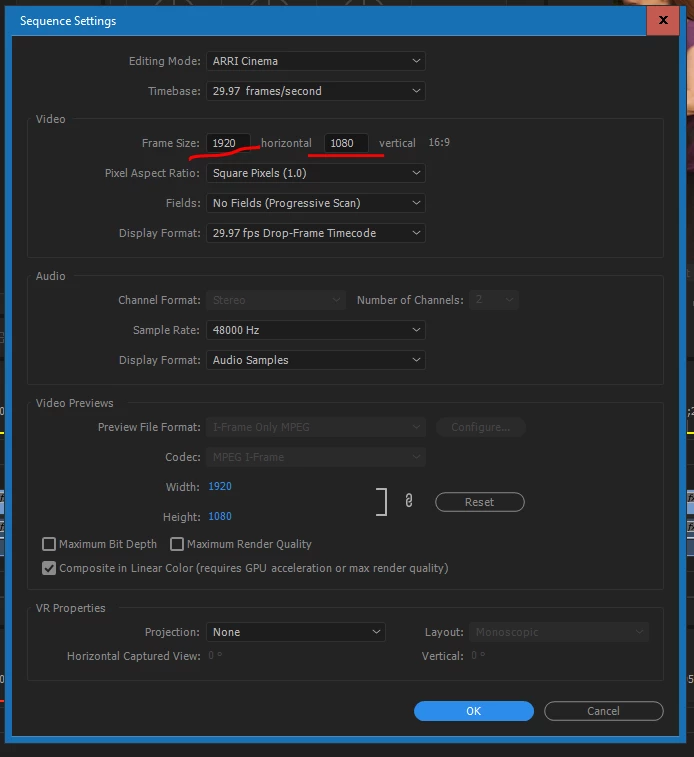Image resolution: width=694 pixels, height=757 pixels.
Task: Open the Editing Mode dropdown
Action: 316,61
